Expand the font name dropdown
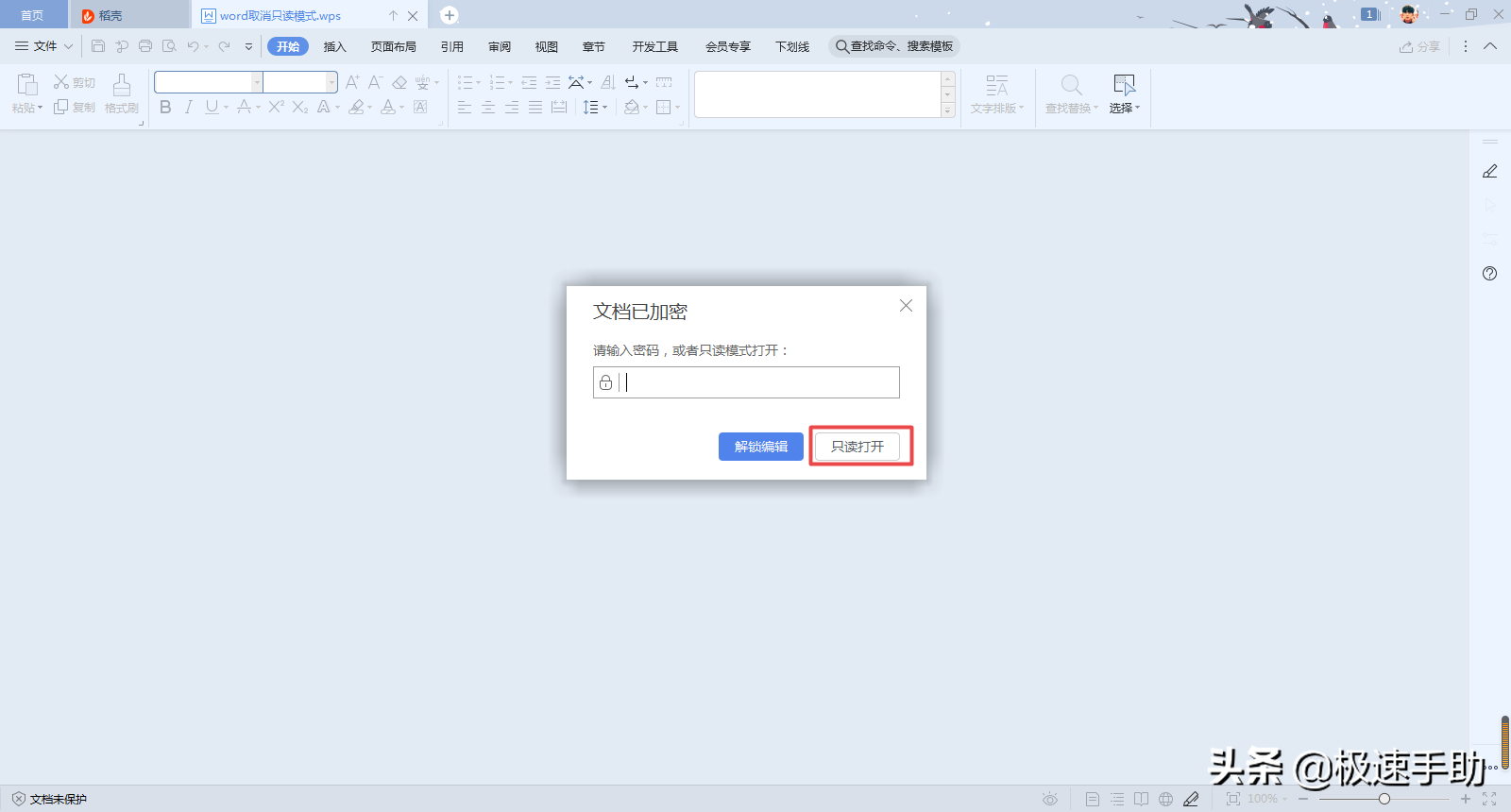Image resolution: width=1511 pixels, height=812 pixels. 256,83
